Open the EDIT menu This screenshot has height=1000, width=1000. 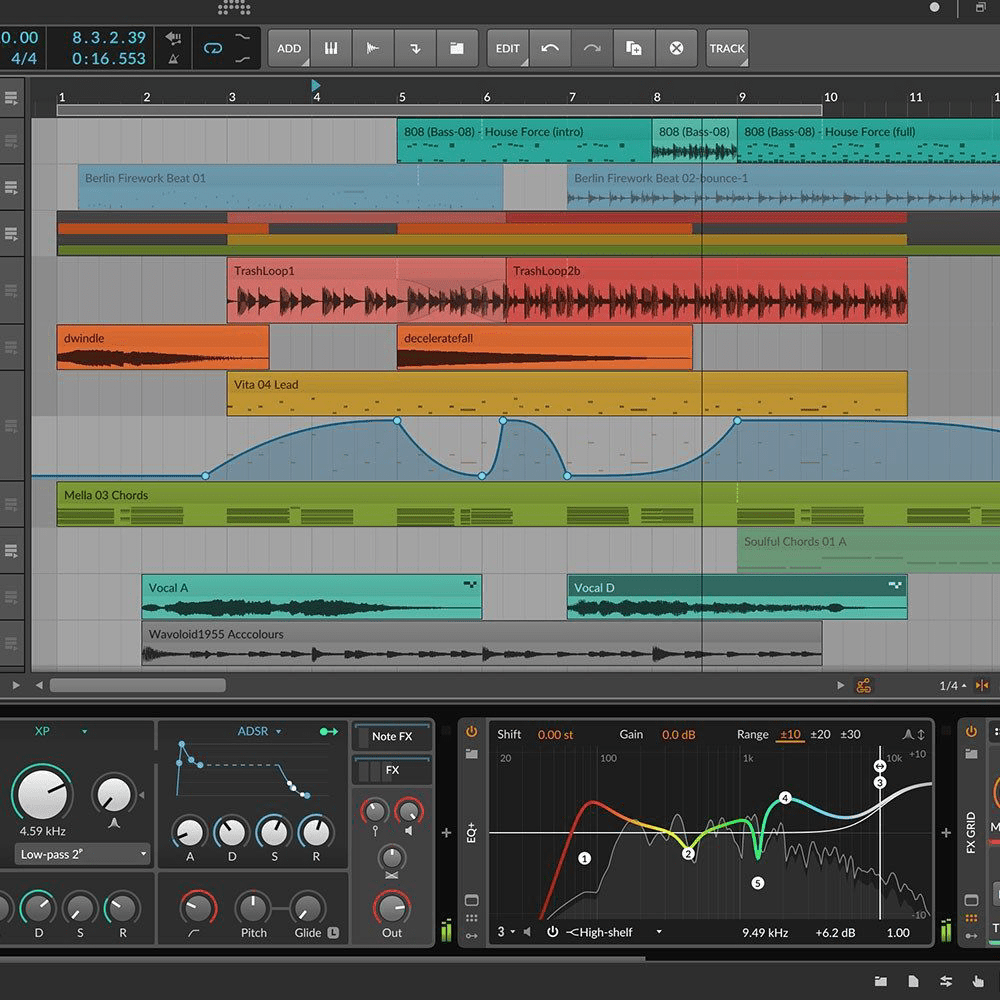507,48
